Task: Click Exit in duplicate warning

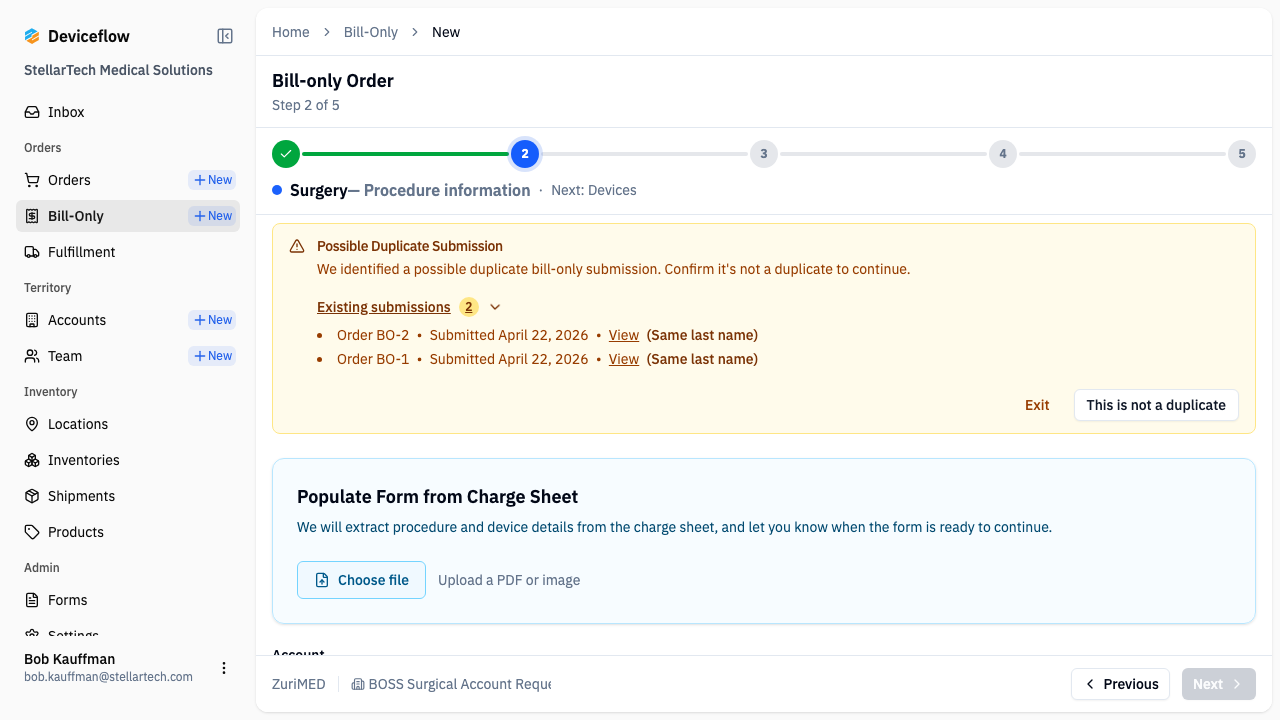Action: tap(1037, 405)
